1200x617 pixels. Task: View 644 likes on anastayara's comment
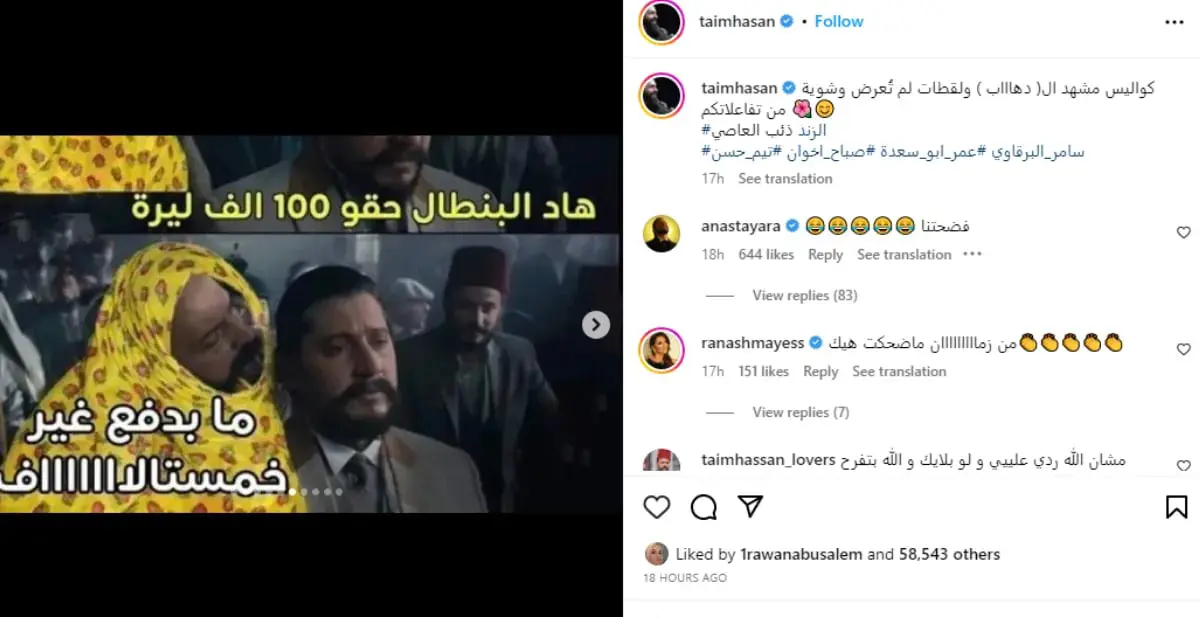766,254
